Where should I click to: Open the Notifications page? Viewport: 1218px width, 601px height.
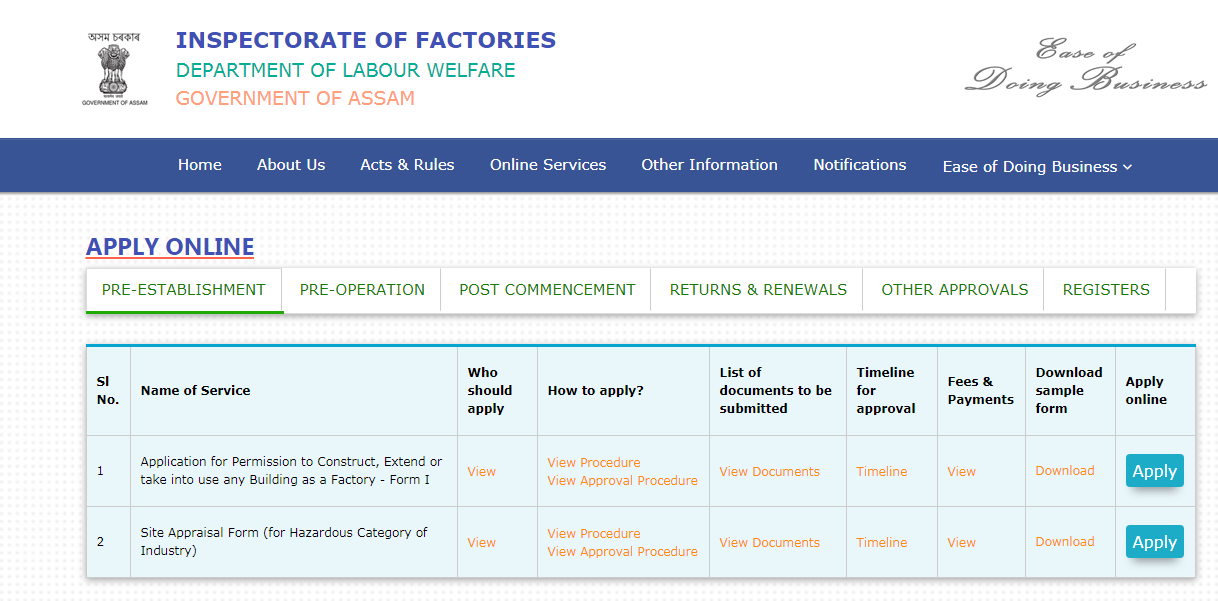859,165
